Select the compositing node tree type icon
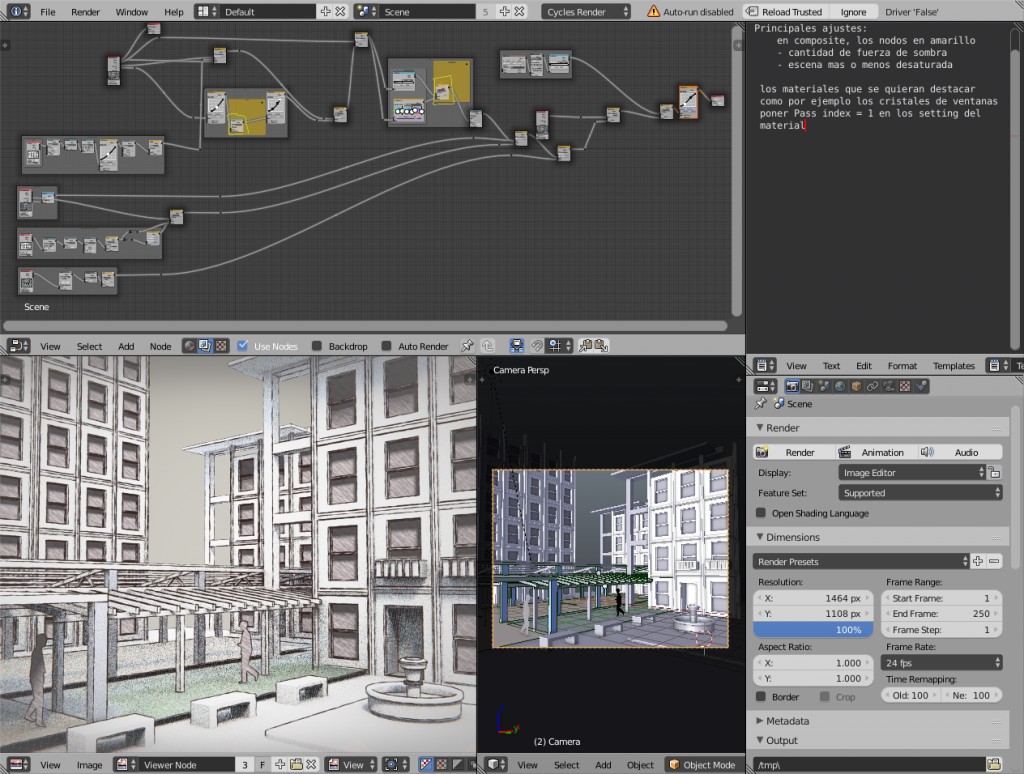The height and width of the screenshot is (774, 1024). click(205, 346)
